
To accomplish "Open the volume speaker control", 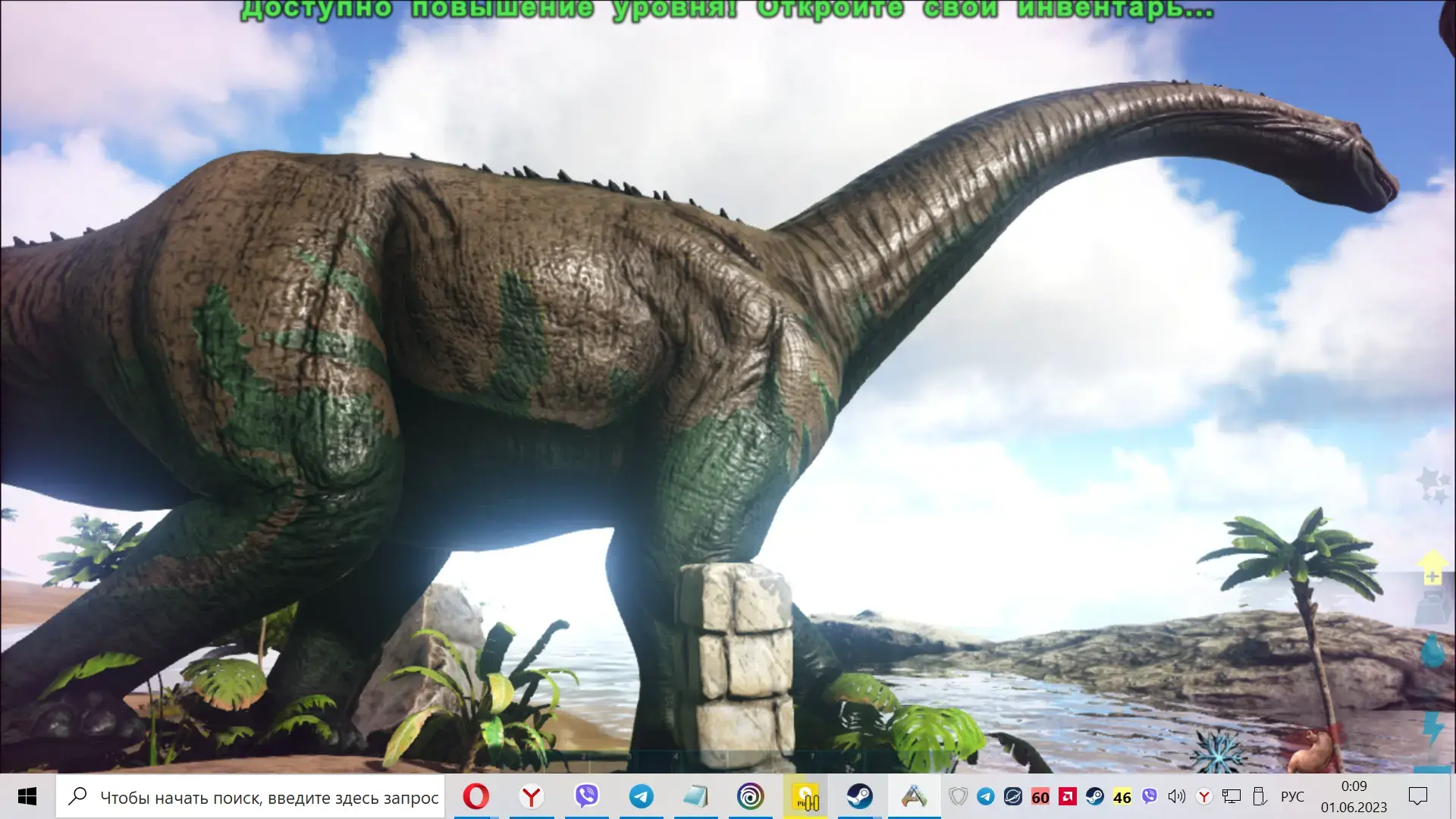I will pos(1177,796).
